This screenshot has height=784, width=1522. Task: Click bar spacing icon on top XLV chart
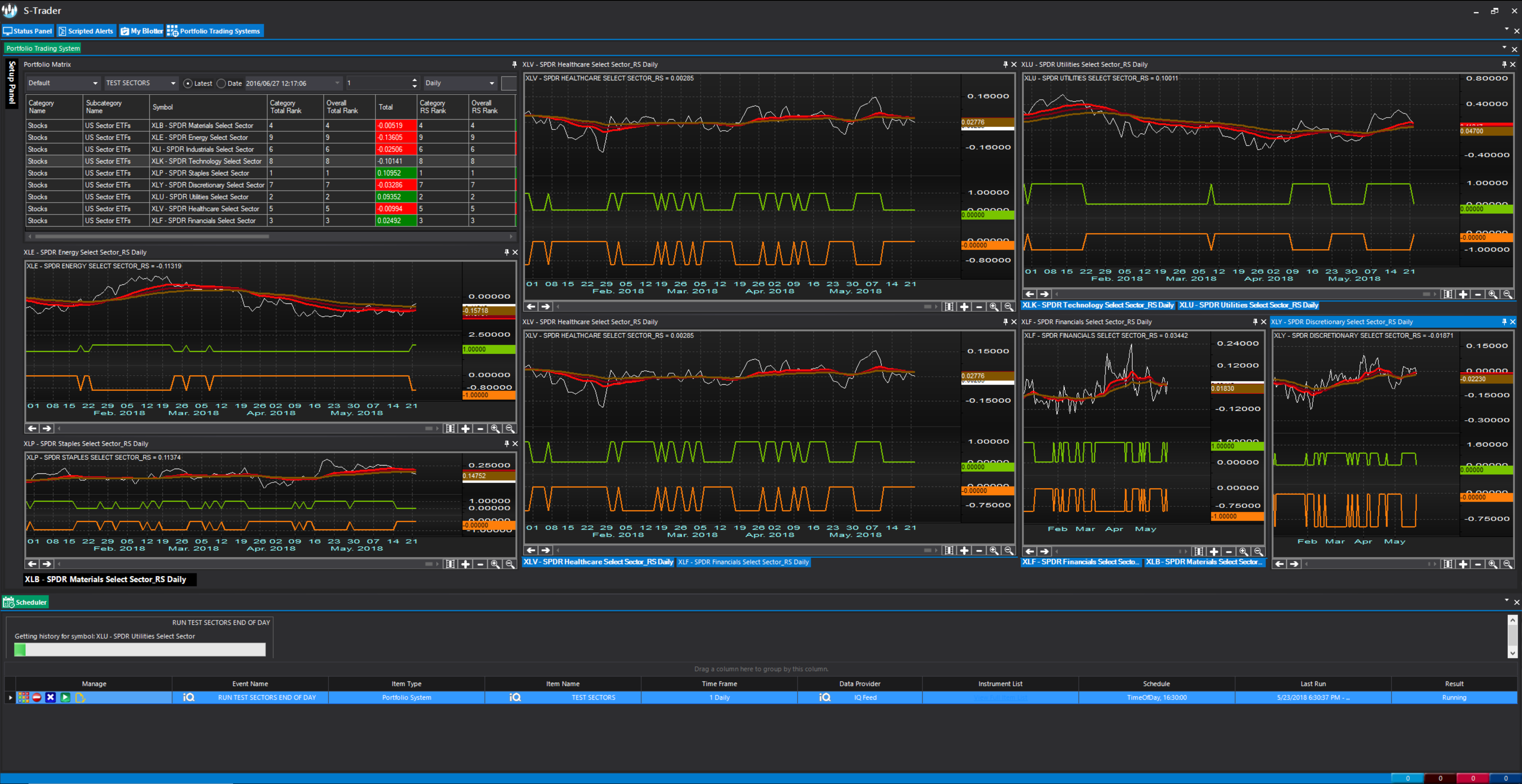tap(949, 307)
